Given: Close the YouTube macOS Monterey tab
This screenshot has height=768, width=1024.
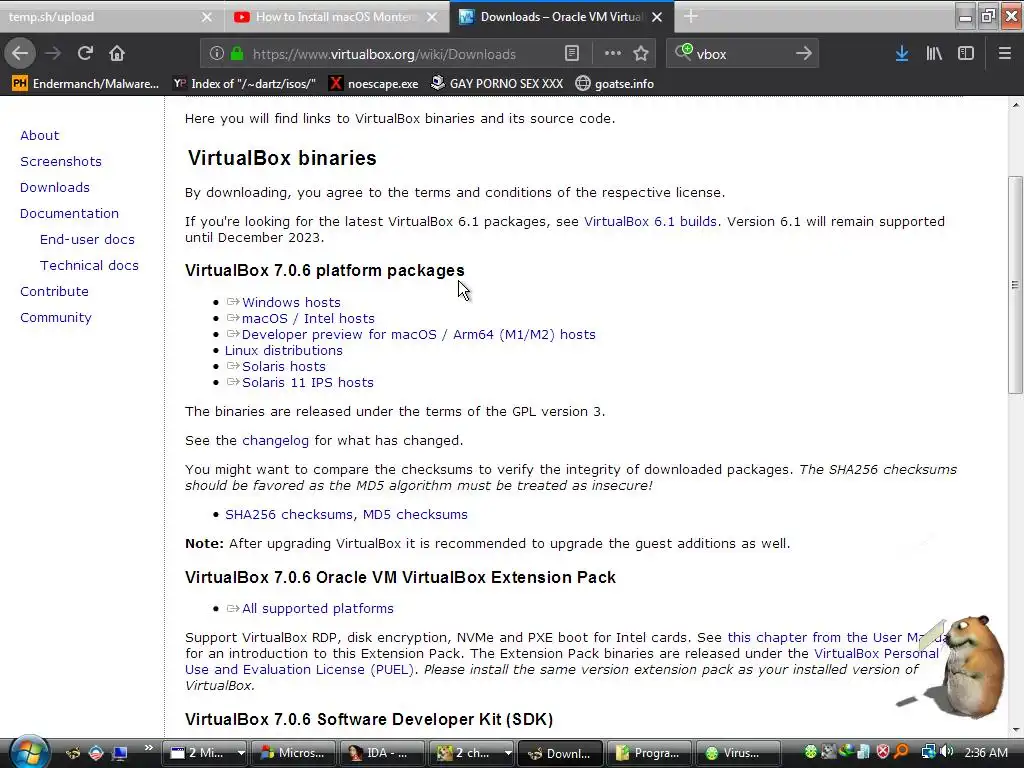Looking at the screenshot, I should pos(432,17).
